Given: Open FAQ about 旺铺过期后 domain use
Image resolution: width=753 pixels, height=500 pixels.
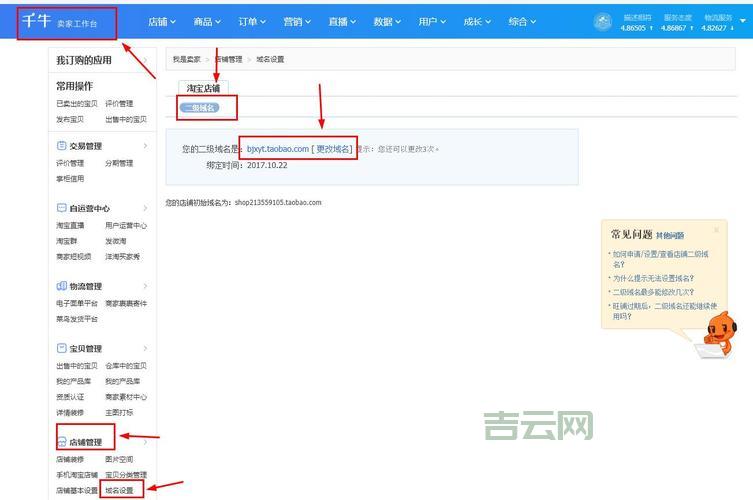Looking at the screenshot, I should (665, 311).
